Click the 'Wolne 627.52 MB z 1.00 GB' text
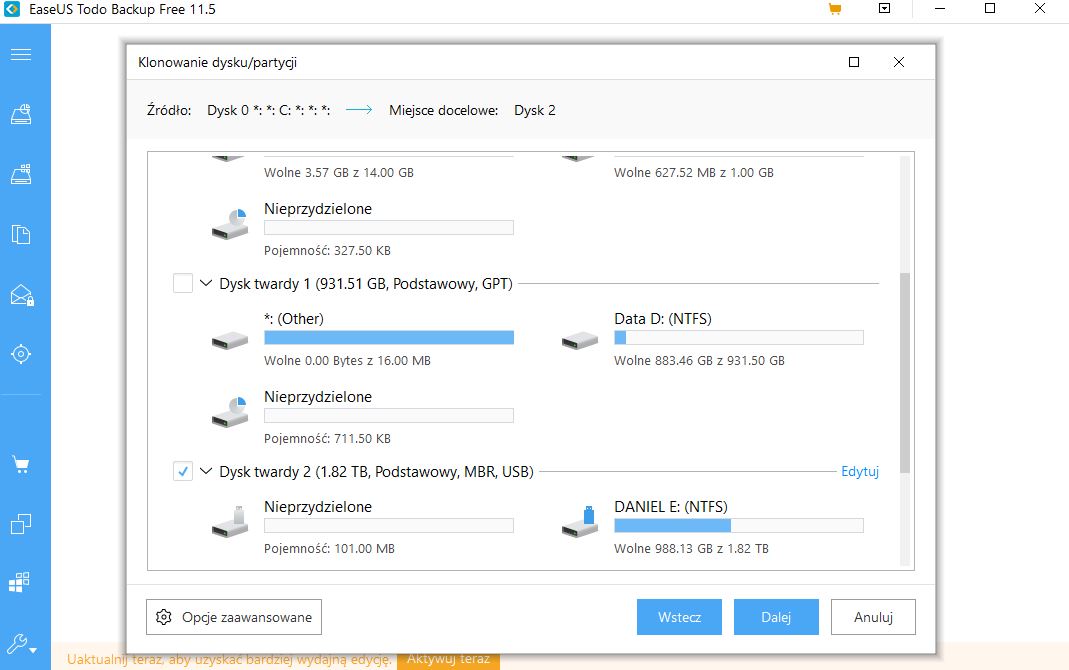This screenshot has height=670, width=1069. (693, 172)
